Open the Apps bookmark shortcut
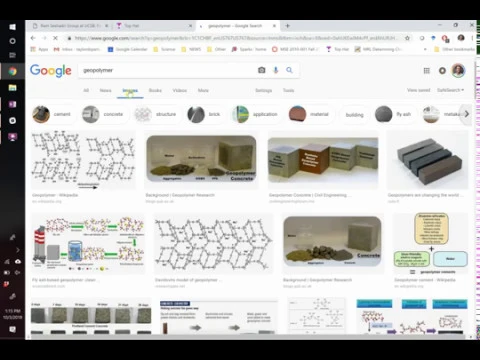This screenshot has height=360, width=480. pos(39,49)
